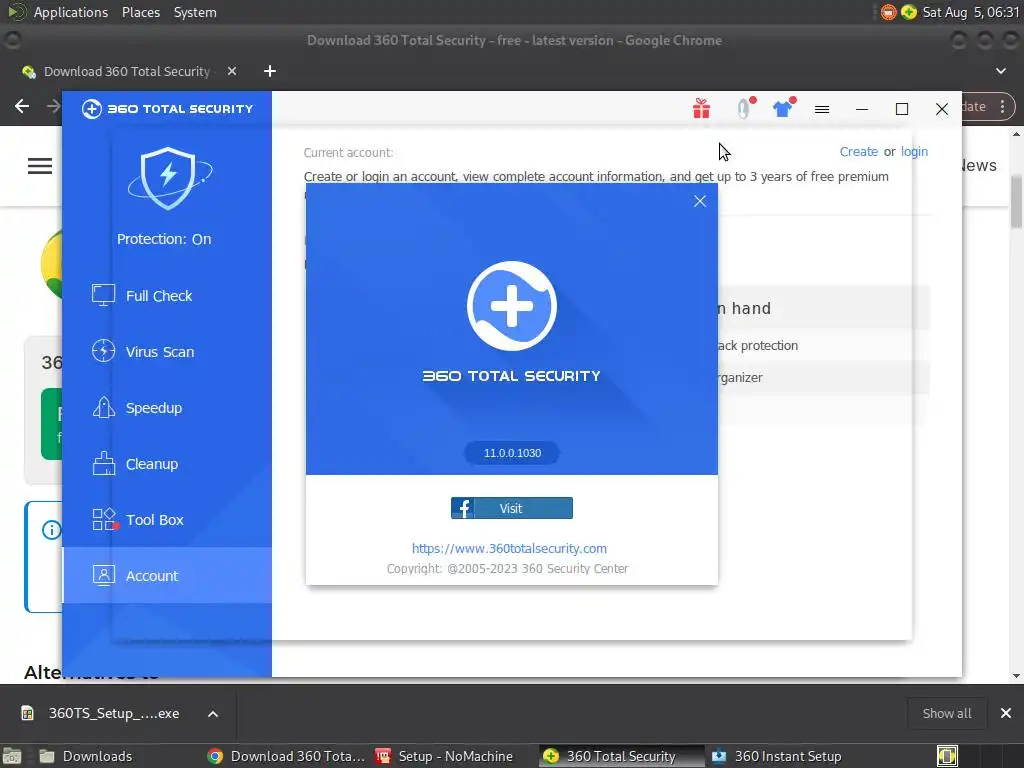Click the orange tray icon in top panel
1024x768 pixels.
point(888,12)
